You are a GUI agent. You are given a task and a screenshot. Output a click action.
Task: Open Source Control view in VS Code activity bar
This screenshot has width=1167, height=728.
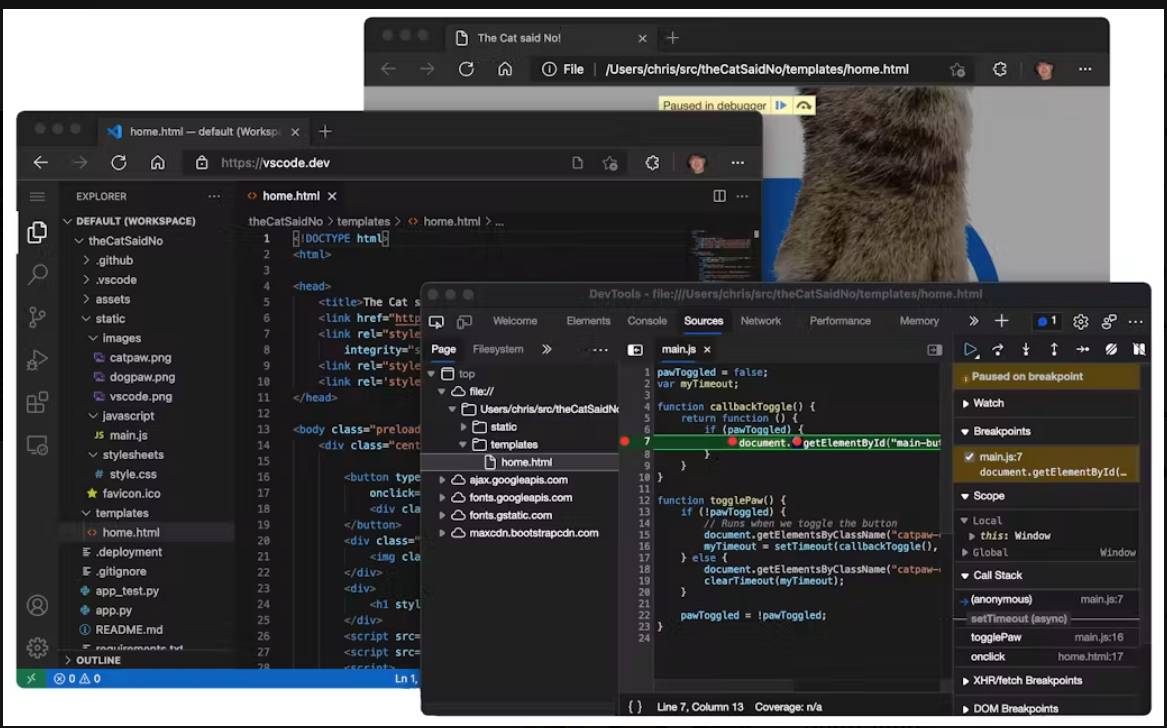(37, 318)
